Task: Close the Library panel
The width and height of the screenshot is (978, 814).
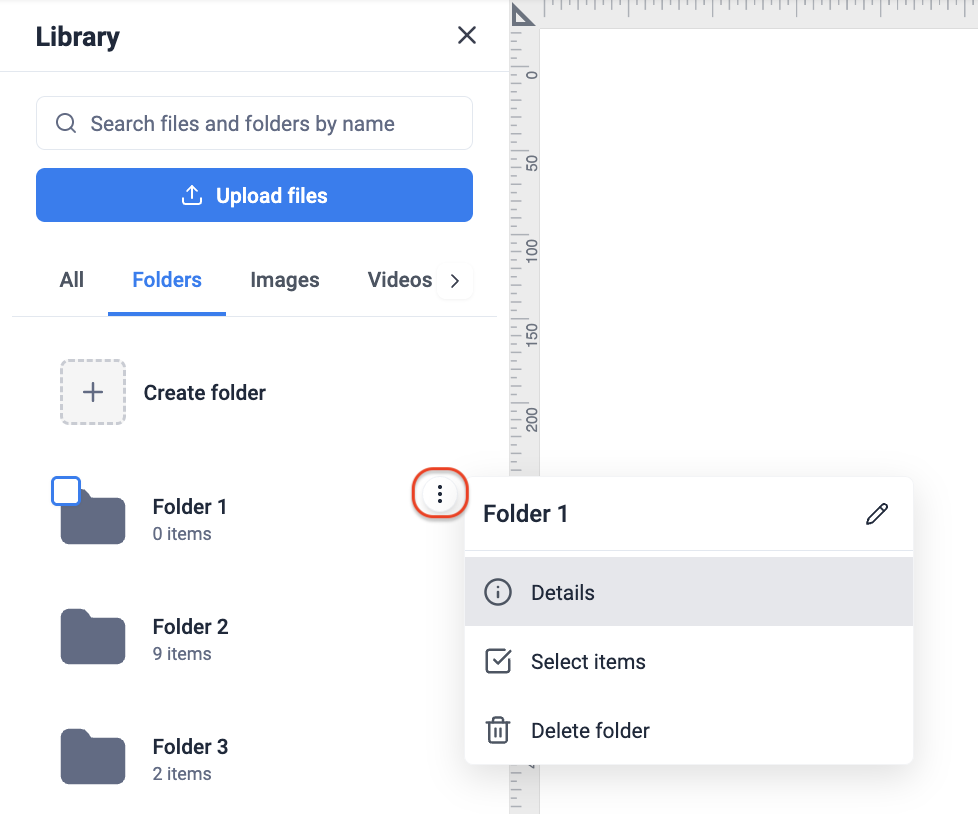Action: (x=467, y=36)
